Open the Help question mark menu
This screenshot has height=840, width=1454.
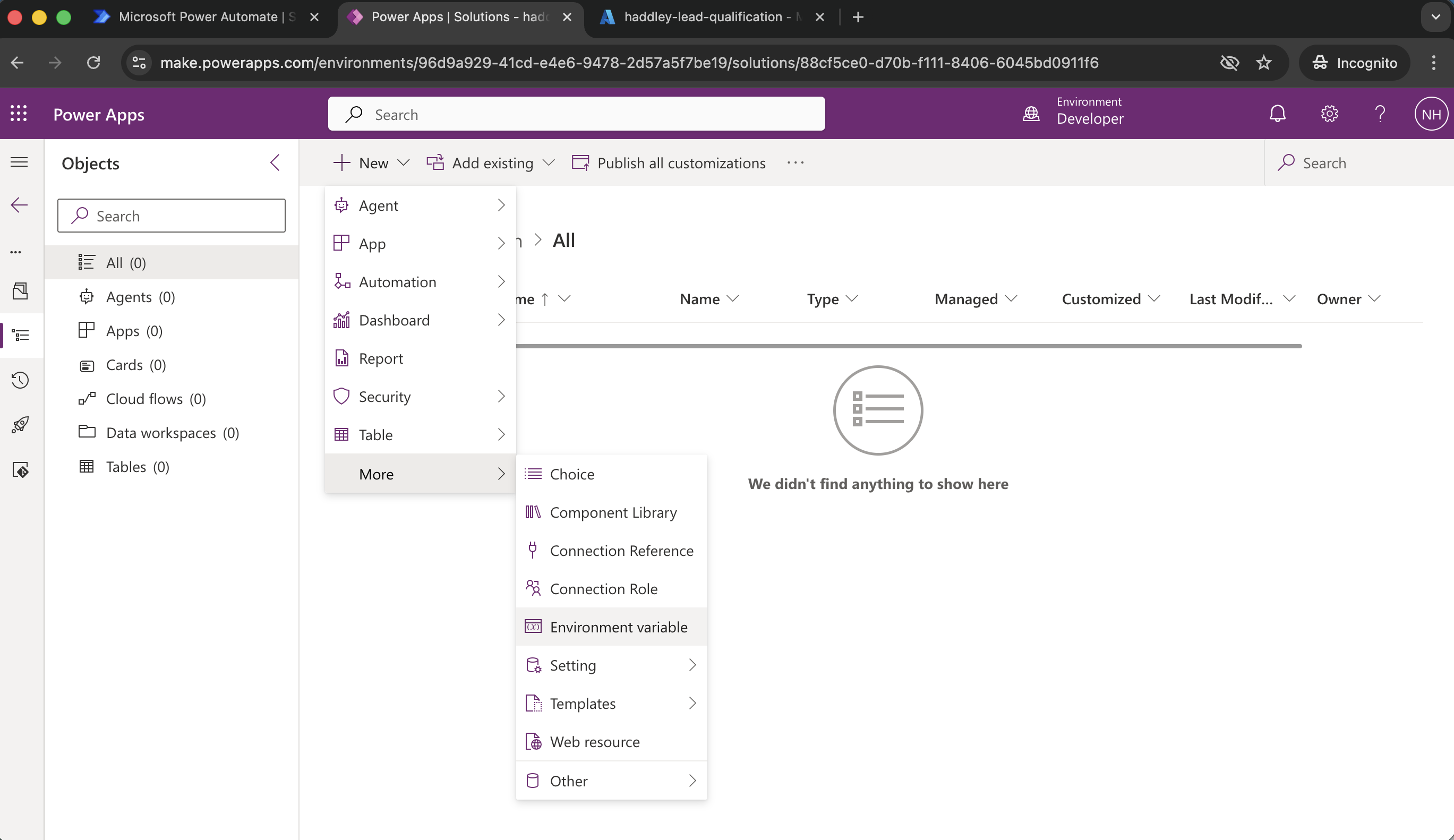pos(1380,114)
